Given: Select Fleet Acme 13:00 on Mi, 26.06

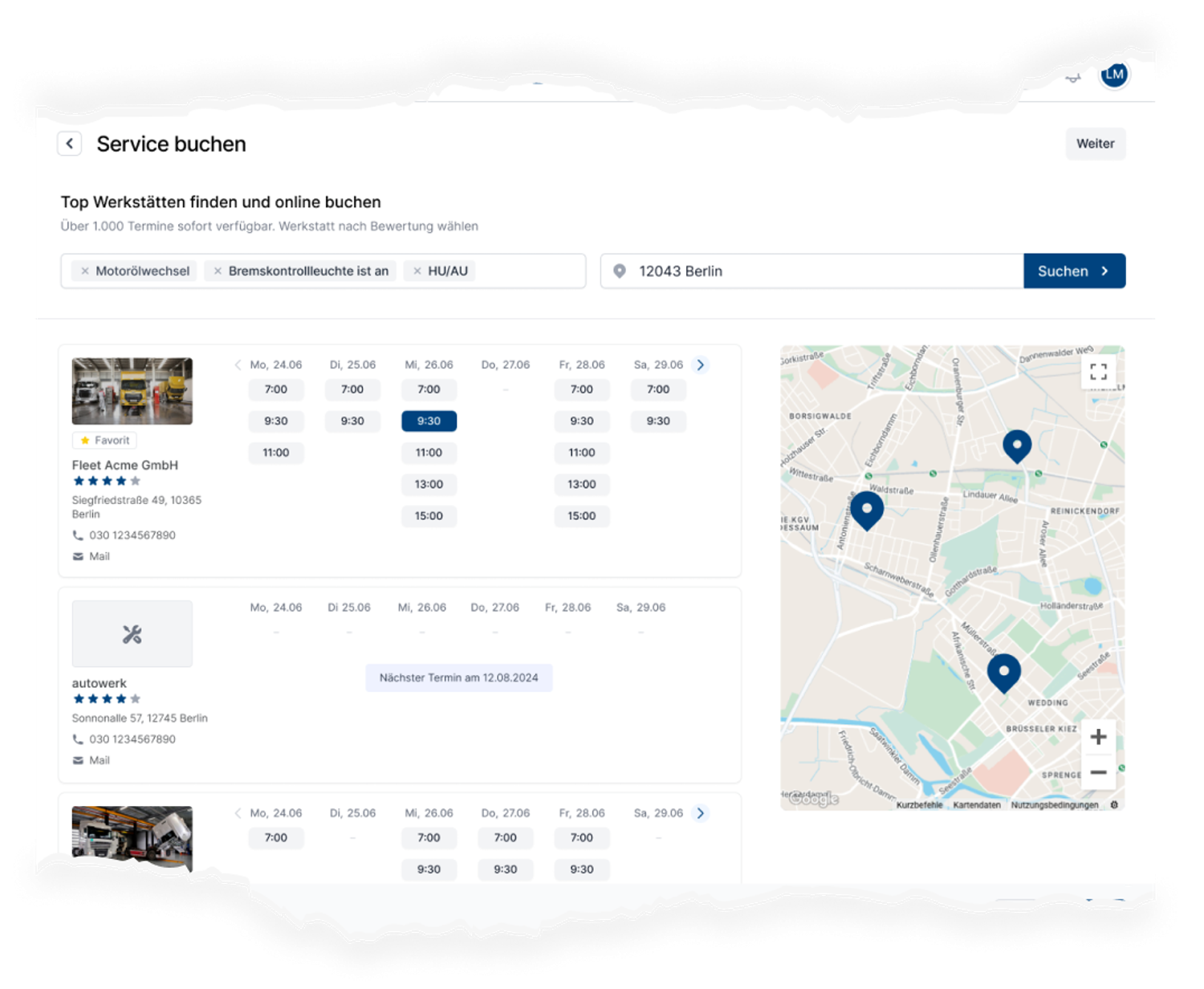Looking at the screenshot, I should point(429,484).
